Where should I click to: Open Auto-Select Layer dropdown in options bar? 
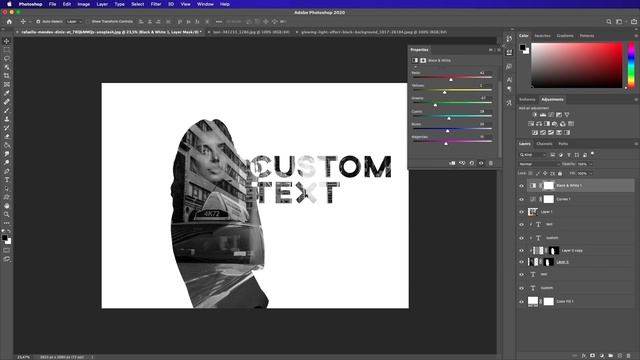[74, 22]
